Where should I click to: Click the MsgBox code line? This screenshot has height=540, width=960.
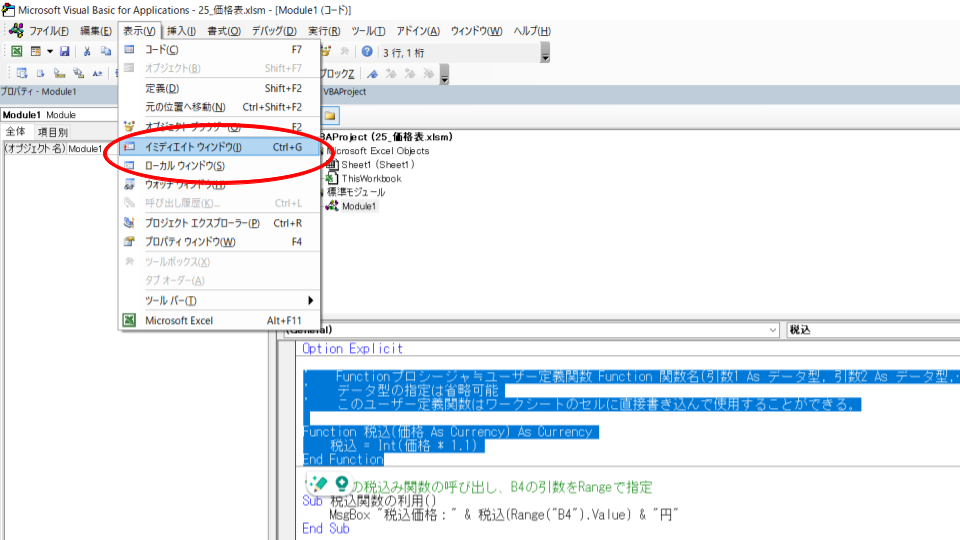click(503, 515)
